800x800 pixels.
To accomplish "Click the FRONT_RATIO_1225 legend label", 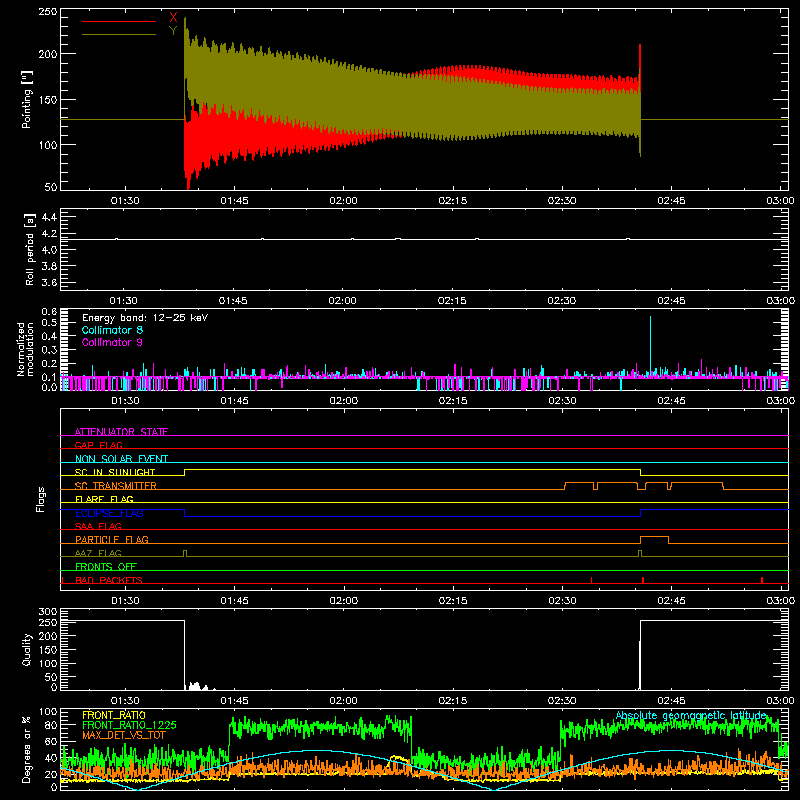I will point(129,725).
